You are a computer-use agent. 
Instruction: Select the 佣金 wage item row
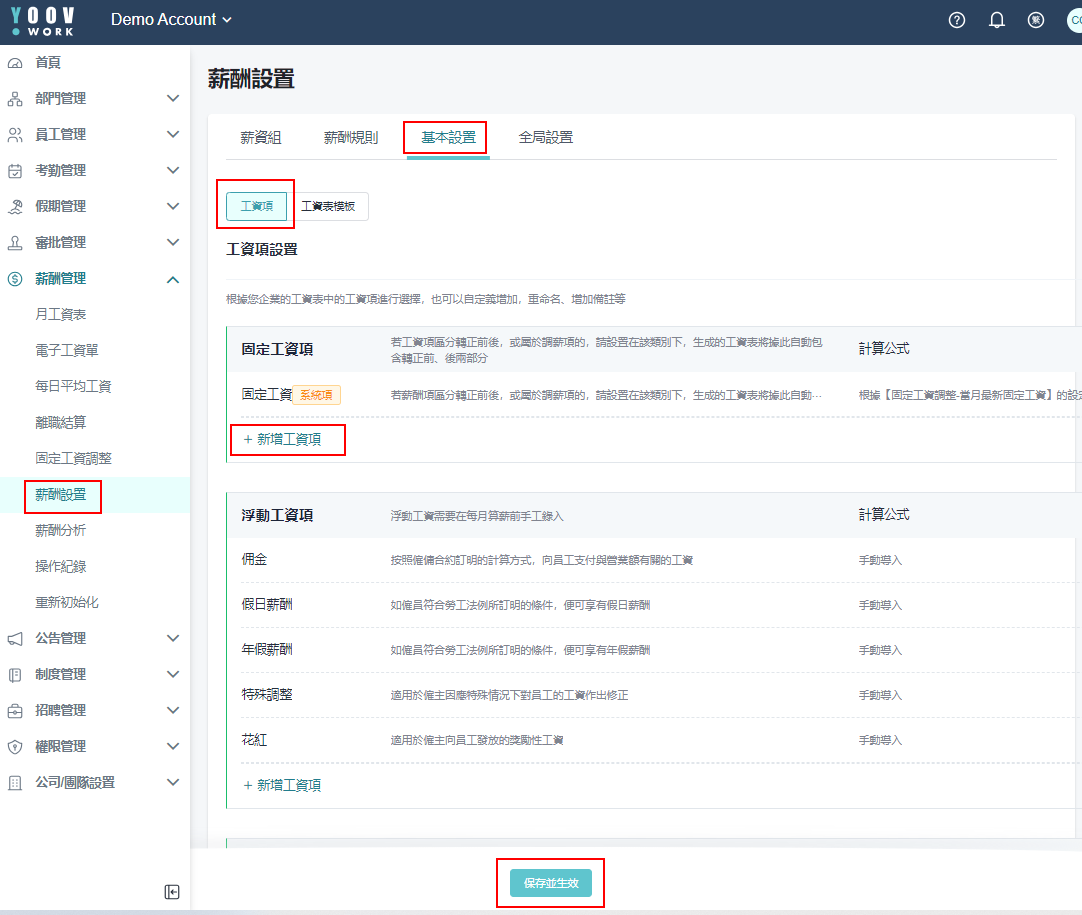click(254, 560)
